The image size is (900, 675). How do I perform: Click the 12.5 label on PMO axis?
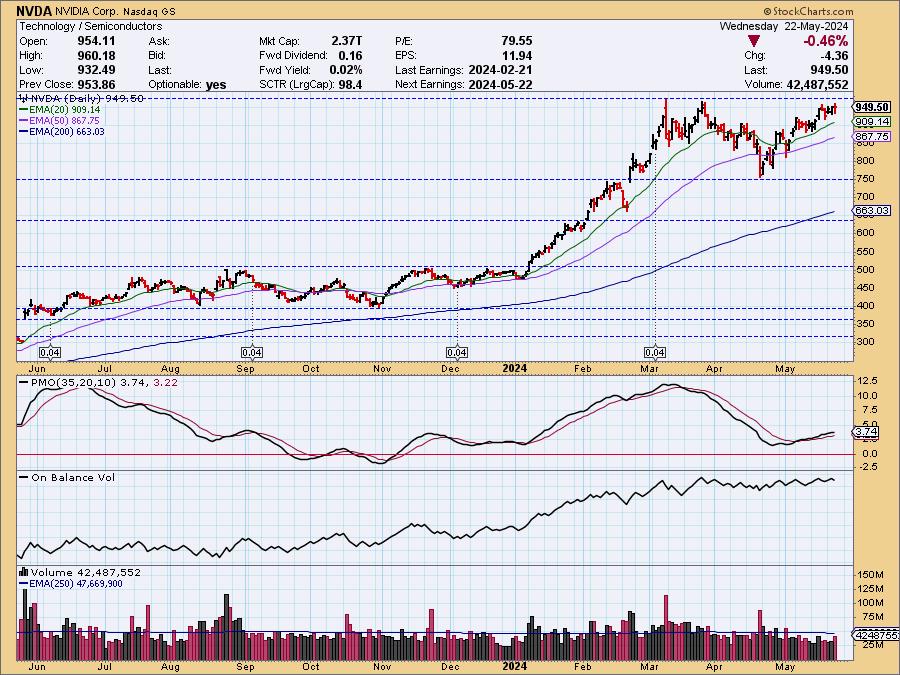click(867, 381)
